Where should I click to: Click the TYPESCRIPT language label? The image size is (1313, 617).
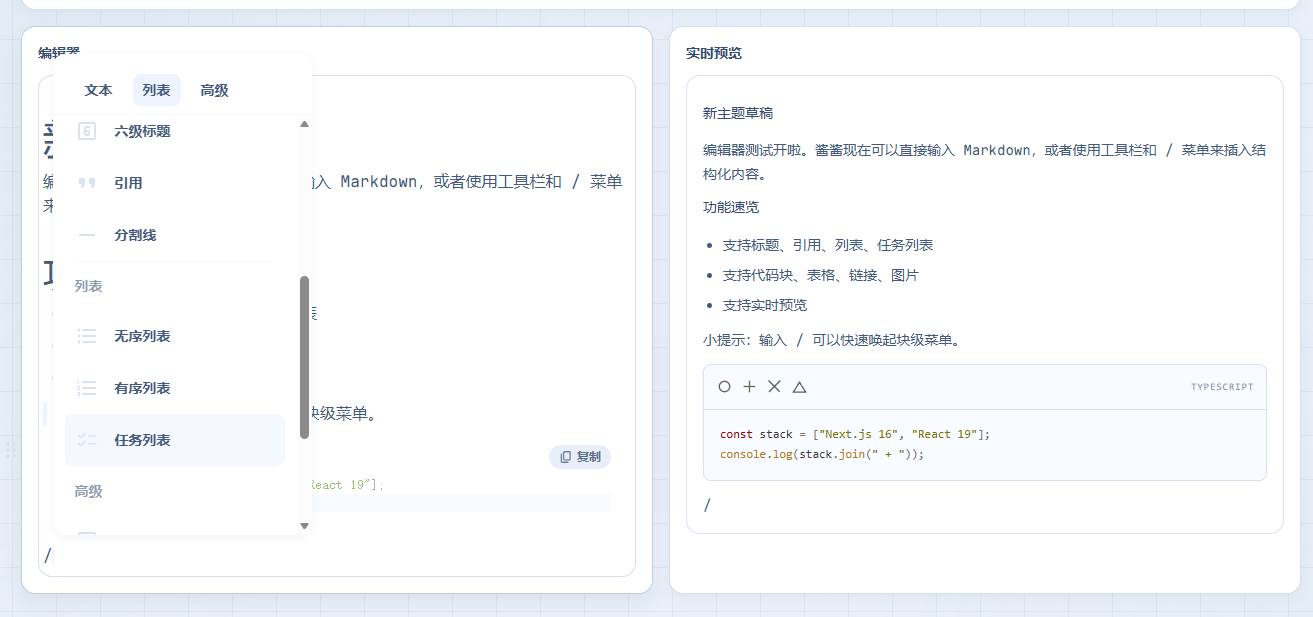[1221, 387]
